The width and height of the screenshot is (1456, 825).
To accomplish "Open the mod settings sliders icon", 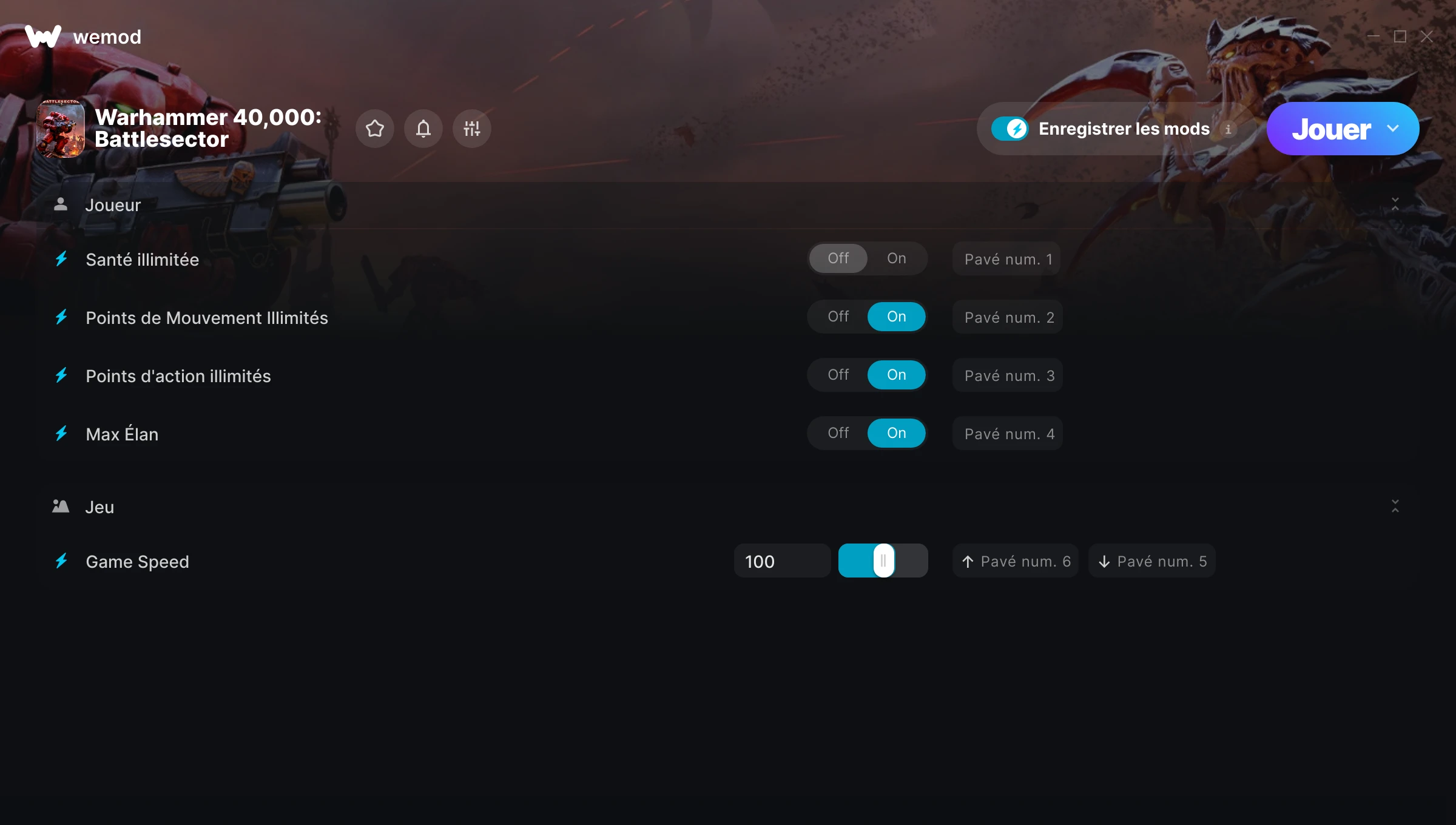I will tap(472, 129).
